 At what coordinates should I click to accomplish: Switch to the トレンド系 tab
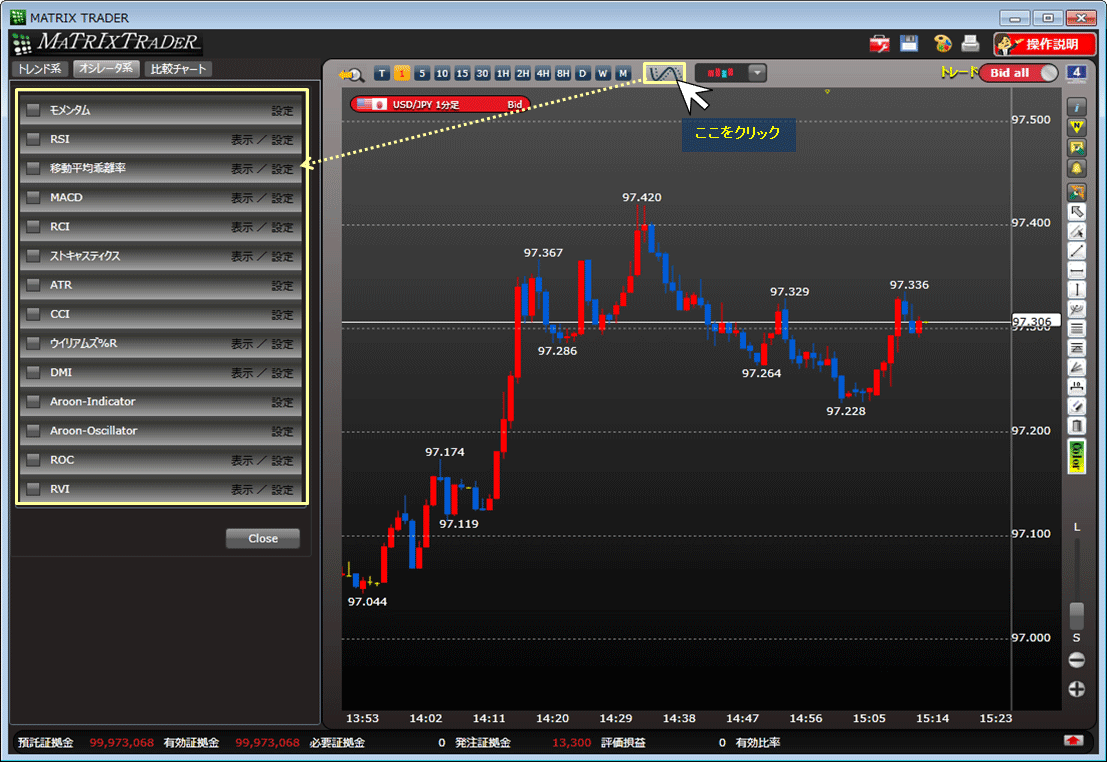click(x=40, y=69)
